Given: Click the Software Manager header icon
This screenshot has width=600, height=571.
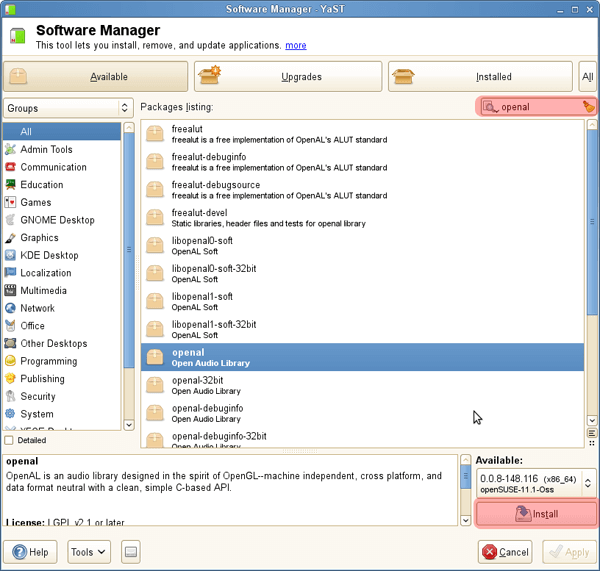Looking at the screenshot, I should click(17, 36).
